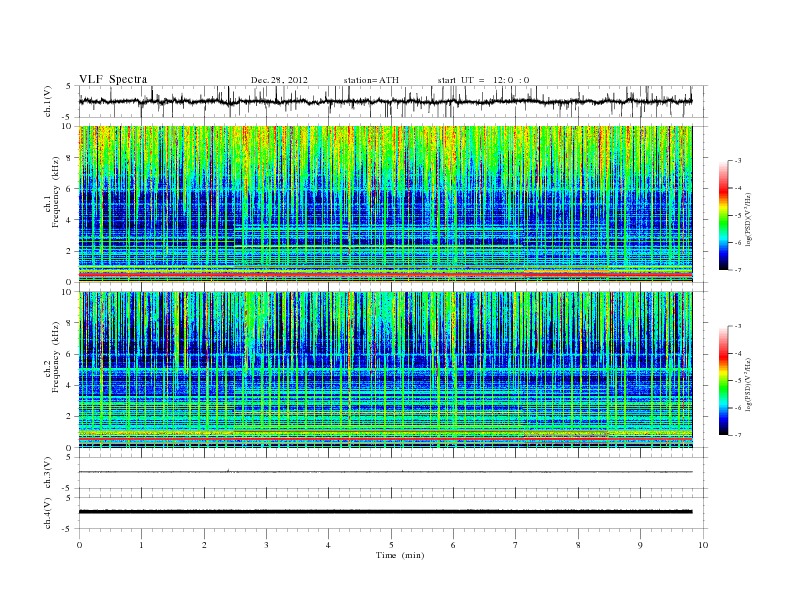Click the ch.4 voltage trace panel
This screenshot has width=792, height=612.
[x=393, y=513]
